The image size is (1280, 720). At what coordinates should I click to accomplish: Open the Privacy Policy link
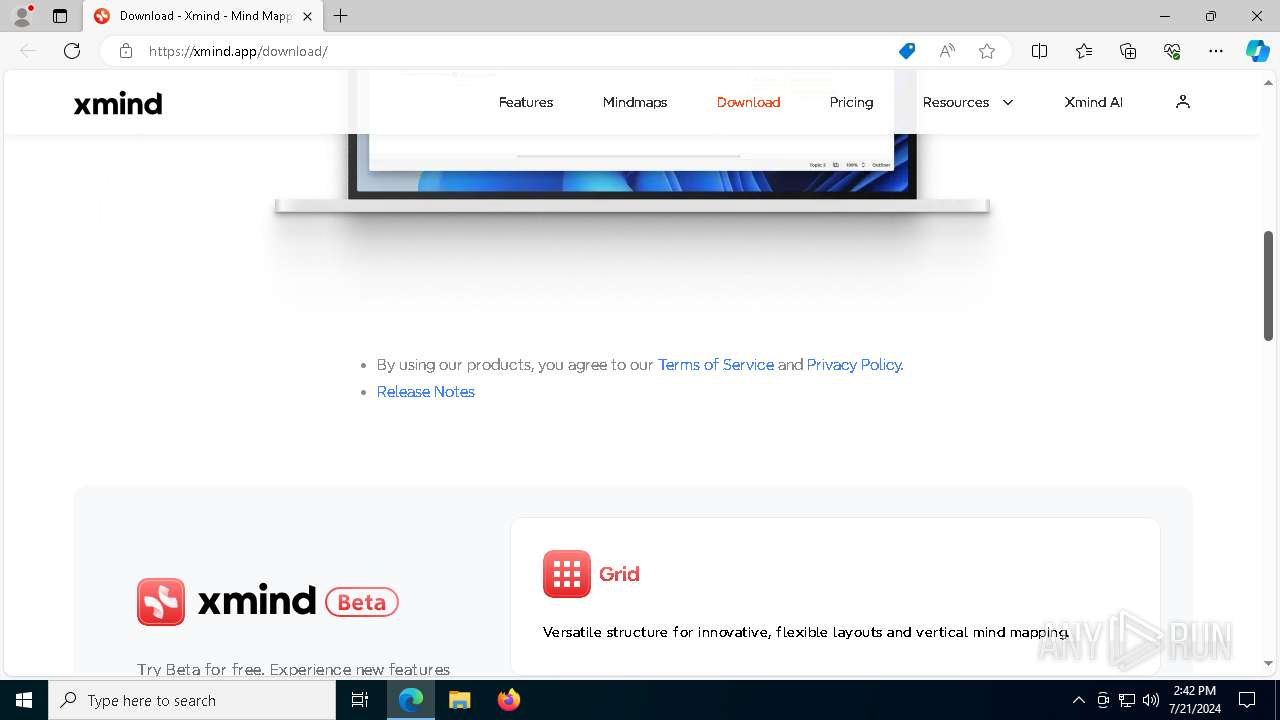854,365
